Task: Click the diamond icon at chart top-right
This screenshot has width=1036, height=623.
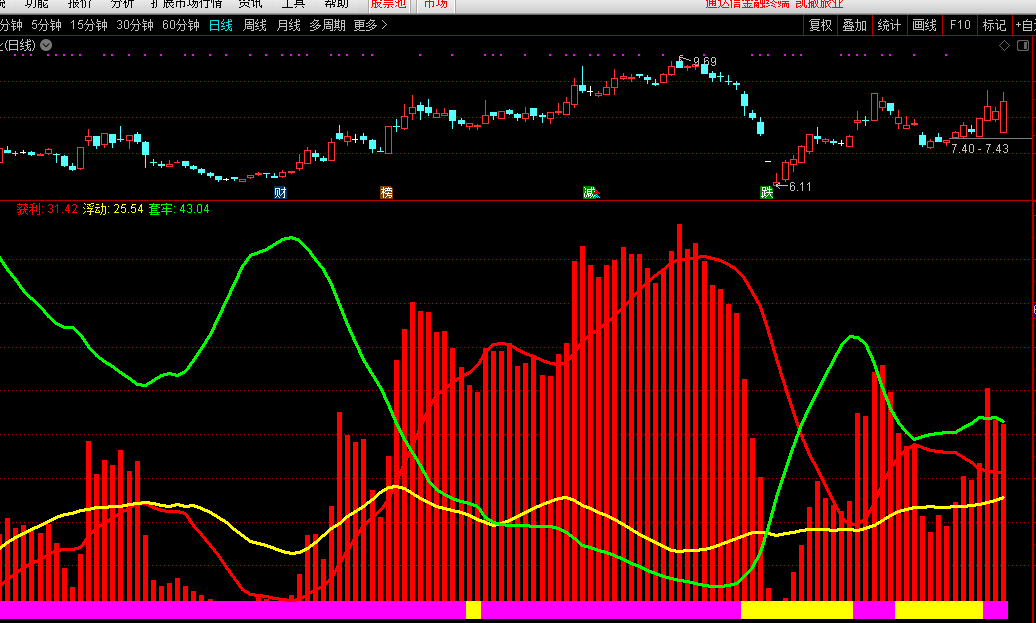Action: (1004, 46)
